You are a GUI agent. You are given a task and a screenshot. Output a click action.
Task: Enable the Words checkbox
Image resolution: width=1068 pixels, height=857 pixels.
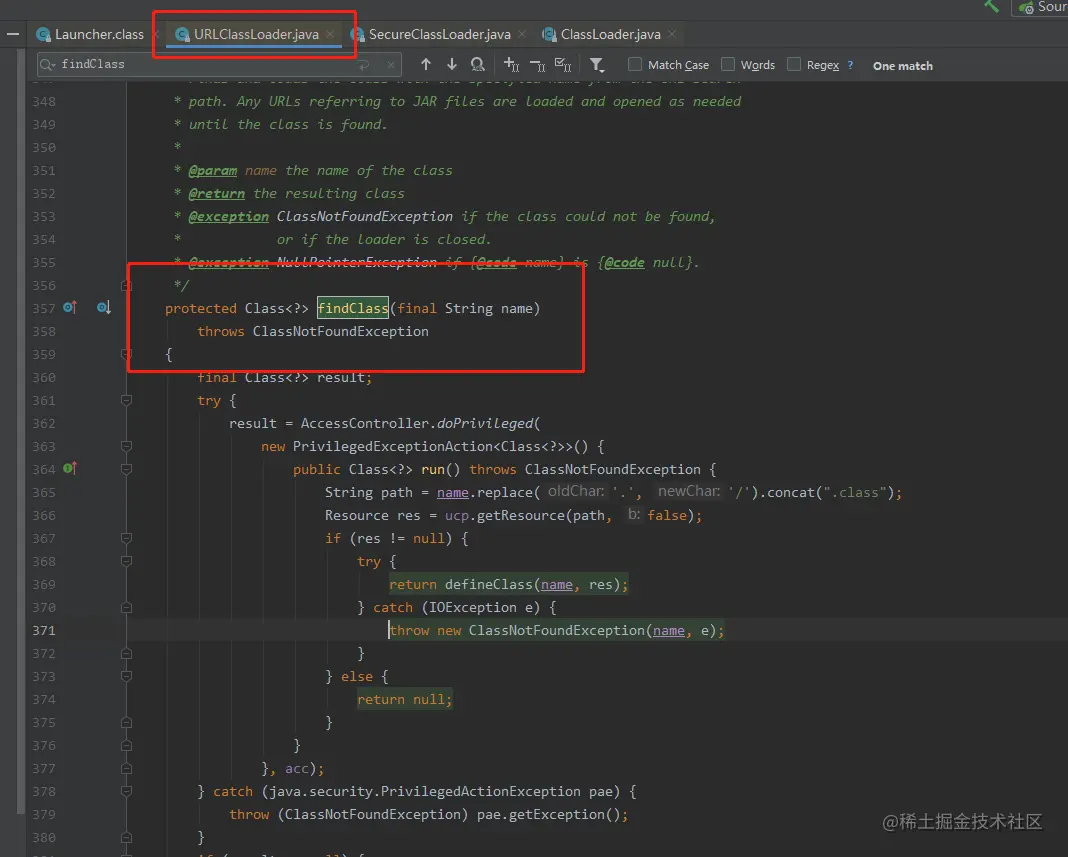(728, 64)
